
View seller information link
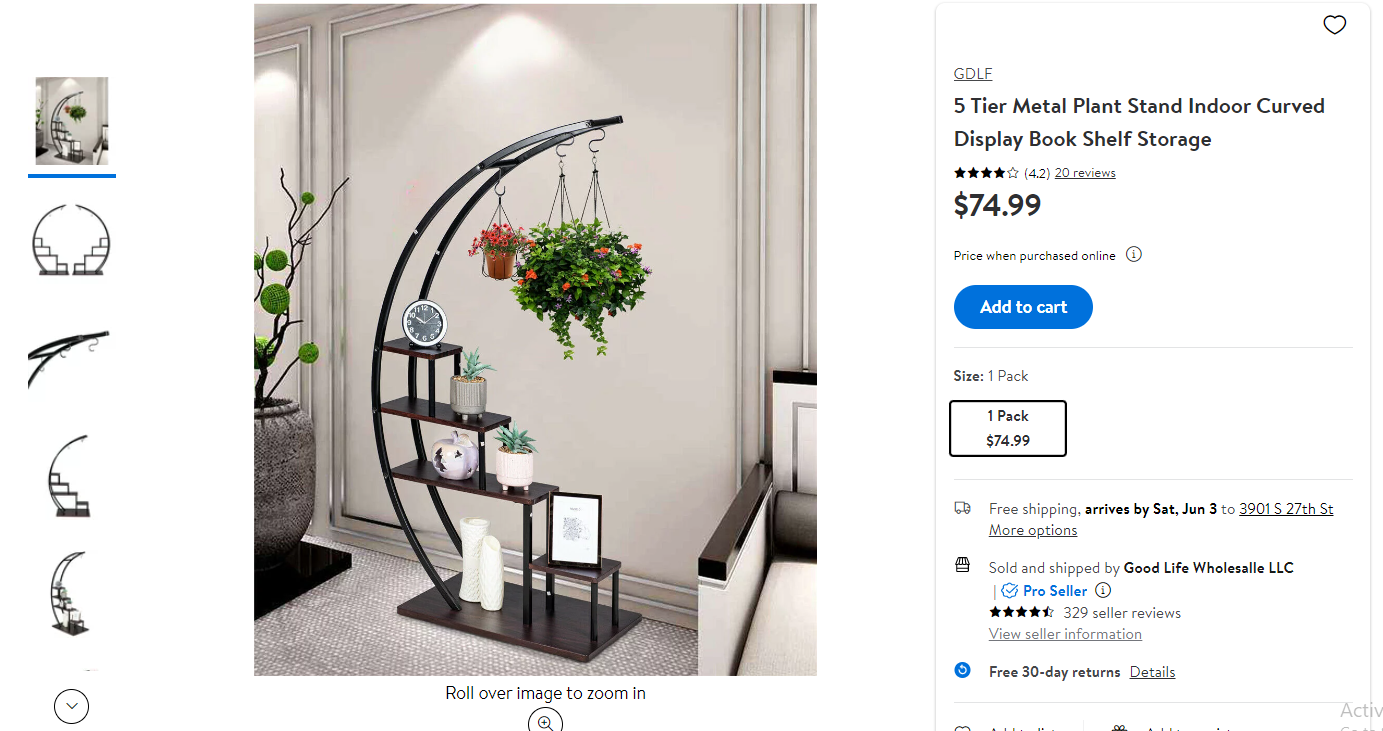pos(1065,634)
